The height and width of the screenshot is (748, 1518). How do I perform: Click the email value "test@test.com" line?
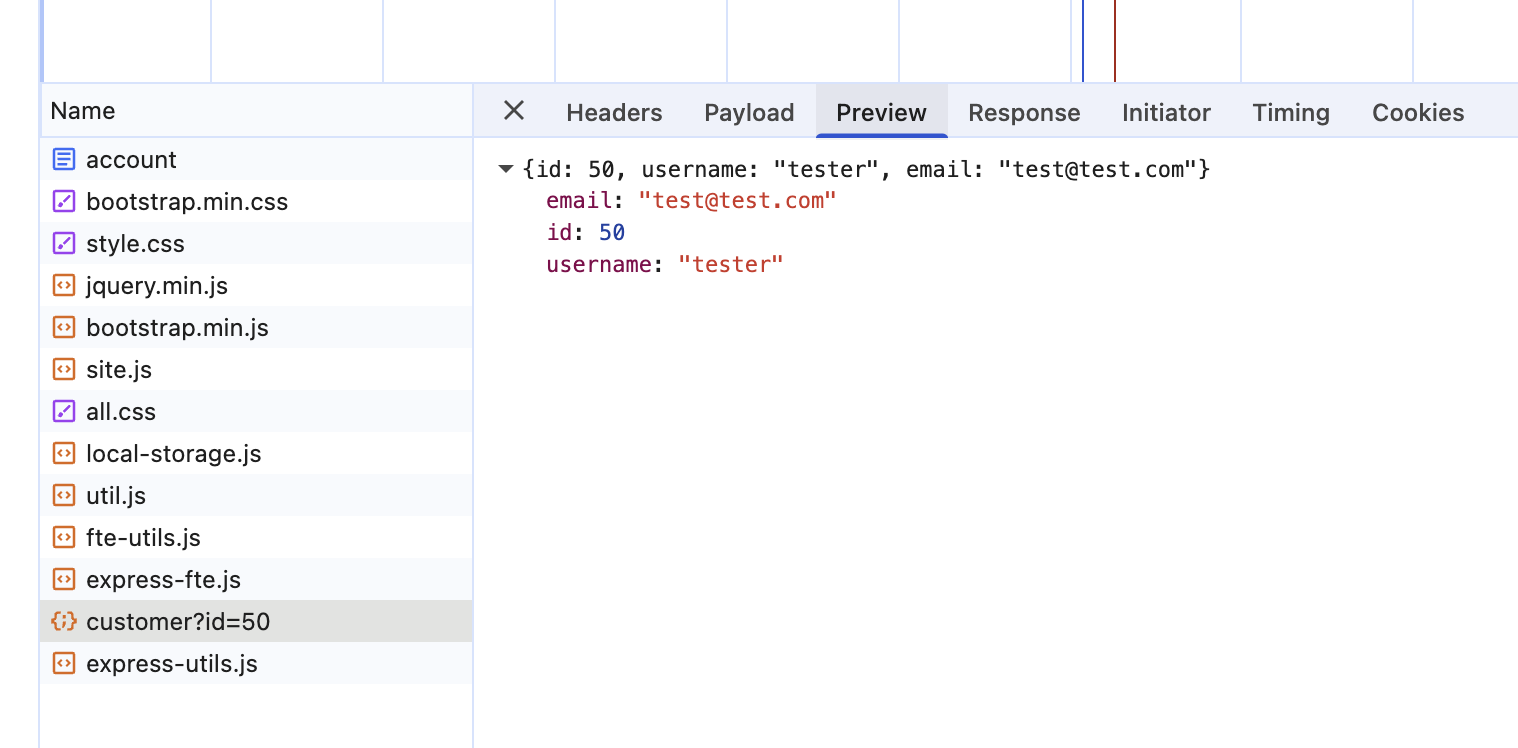tap(691, 201)
